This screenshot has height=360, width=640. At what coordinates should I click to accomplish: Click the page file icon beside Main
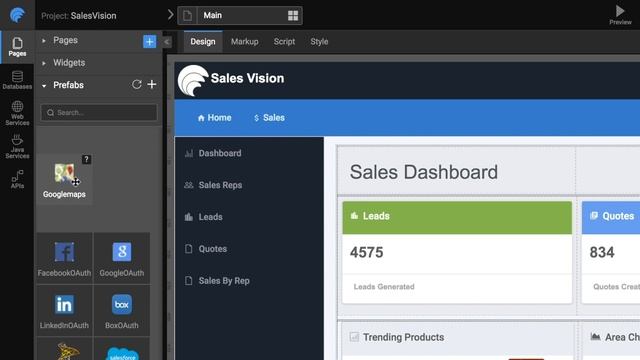pyautogui.click(x=187, y=16)
